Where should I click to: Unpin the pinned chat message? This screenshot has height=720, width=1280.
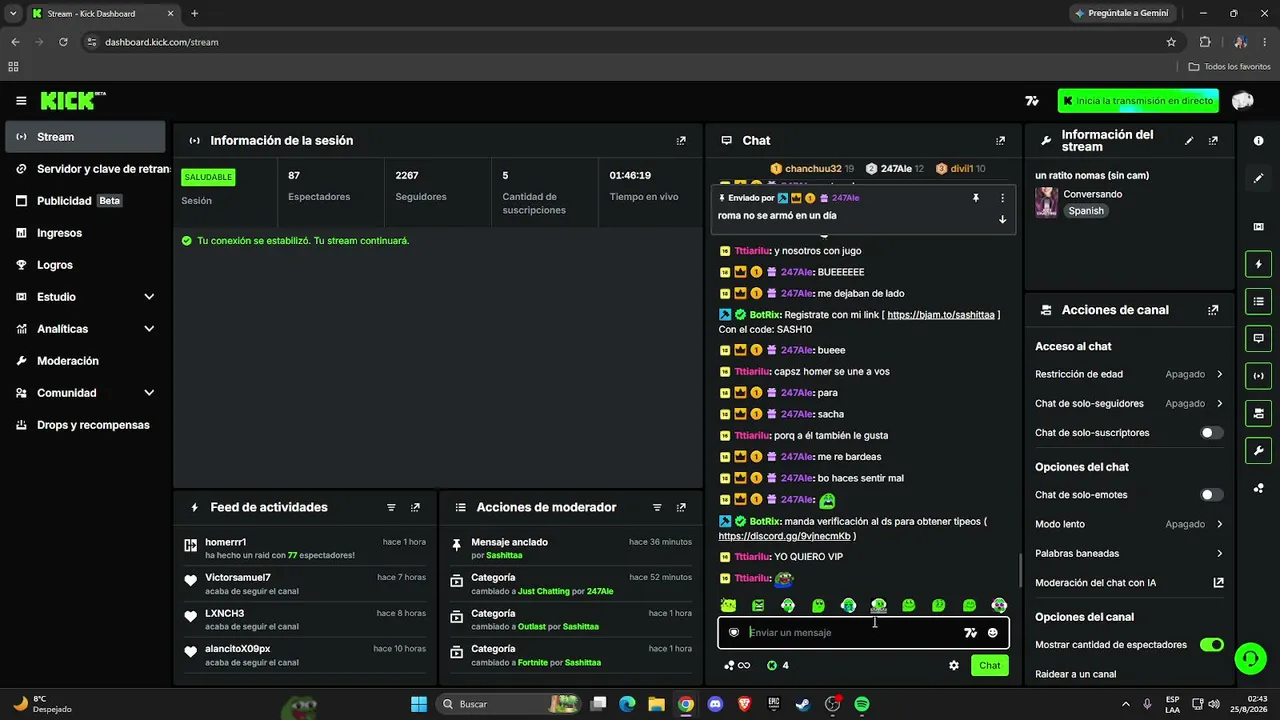976,198
